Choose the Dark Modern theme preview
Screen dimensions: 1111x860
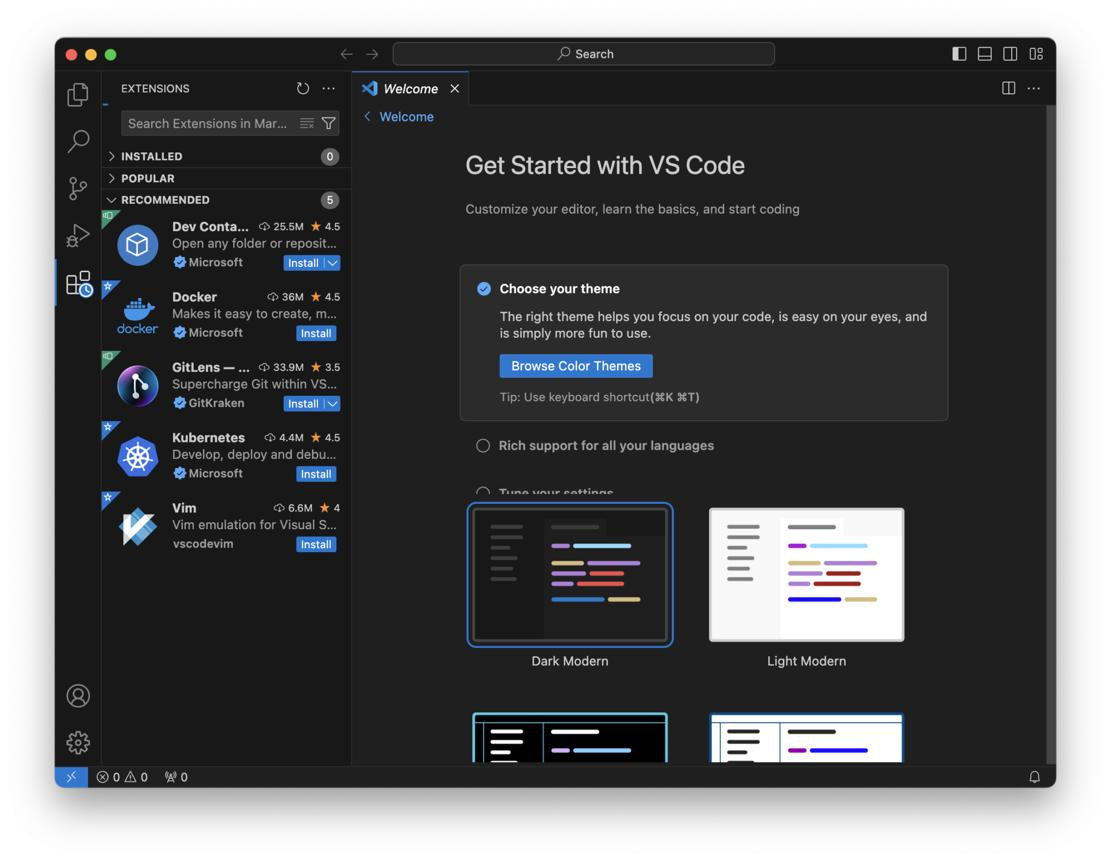coord(570,575)
